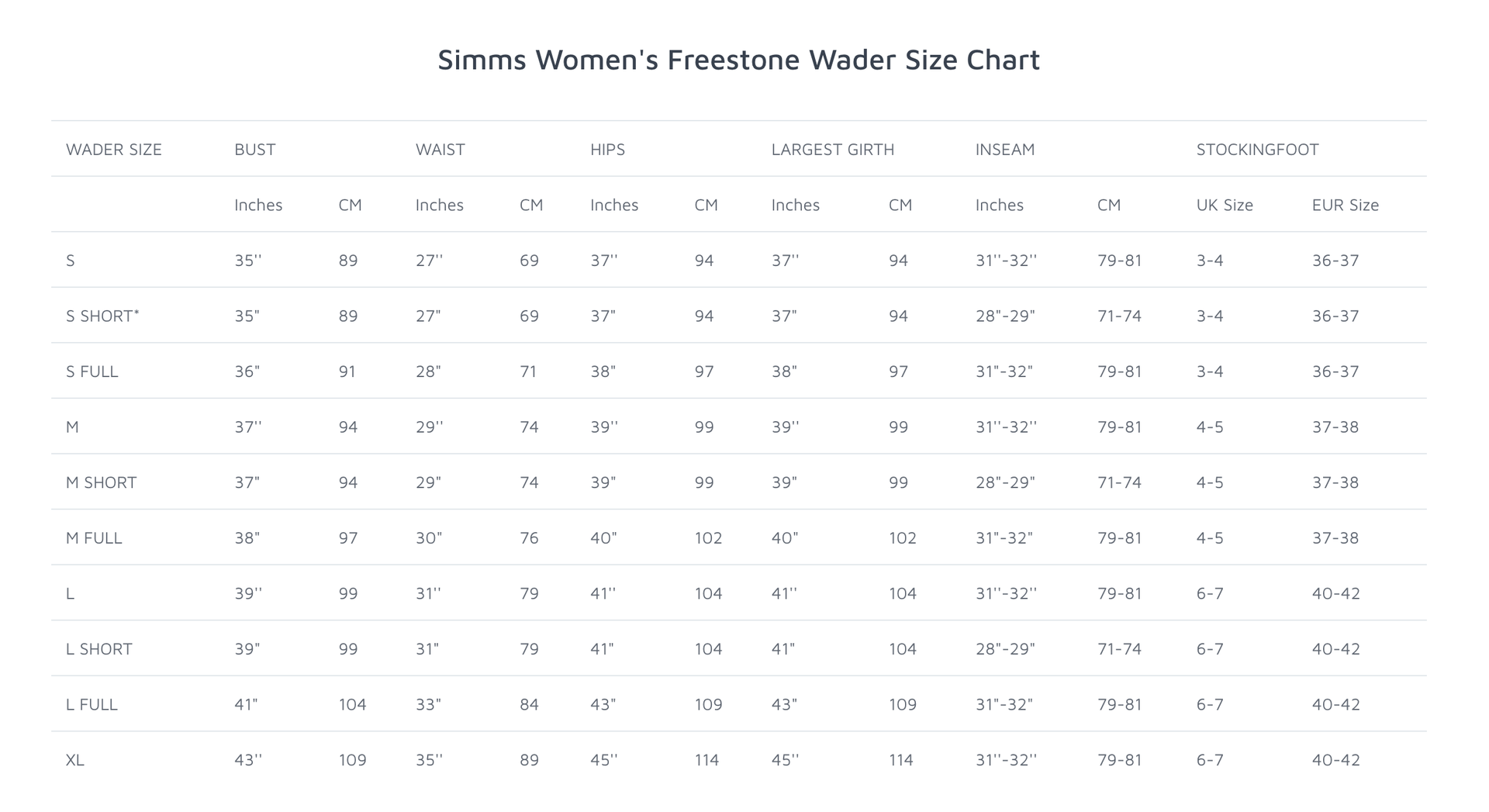
Task: Click the WAIST column header
Action: [x=440, y=150]
